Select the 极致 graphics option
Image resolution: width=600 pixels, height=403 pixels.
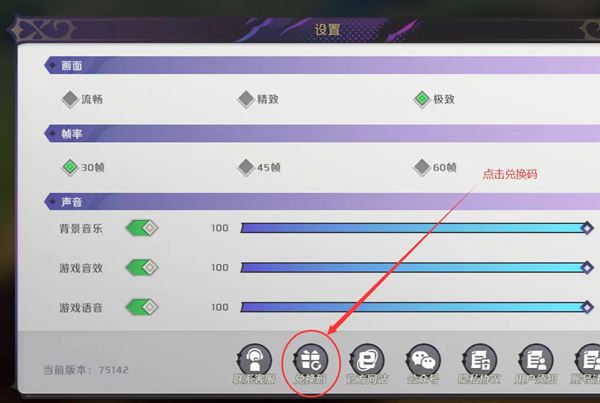pos(434,99)
